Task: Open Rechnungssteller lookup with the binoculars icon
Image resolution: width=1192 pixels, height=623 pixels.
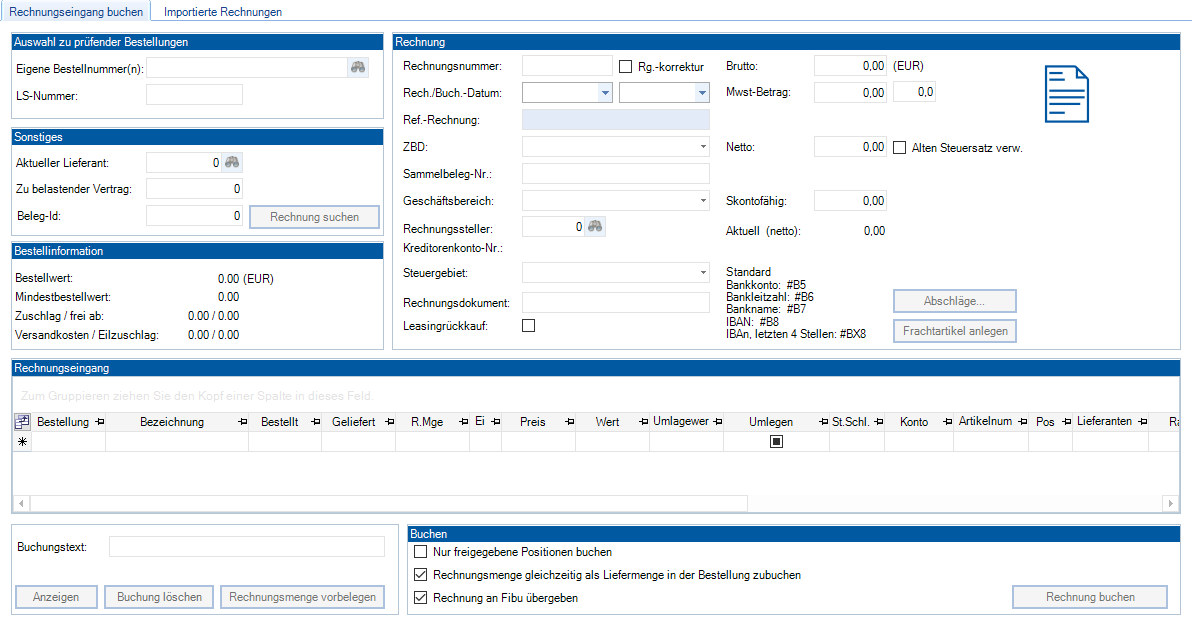Action: click(x=595, y=227)
